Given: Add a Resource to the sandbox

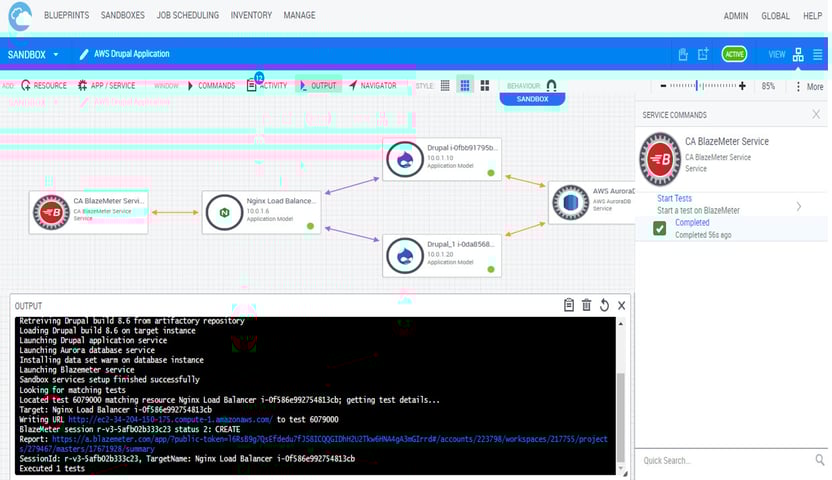Looking at the screenshot, I should coord(44,85).
